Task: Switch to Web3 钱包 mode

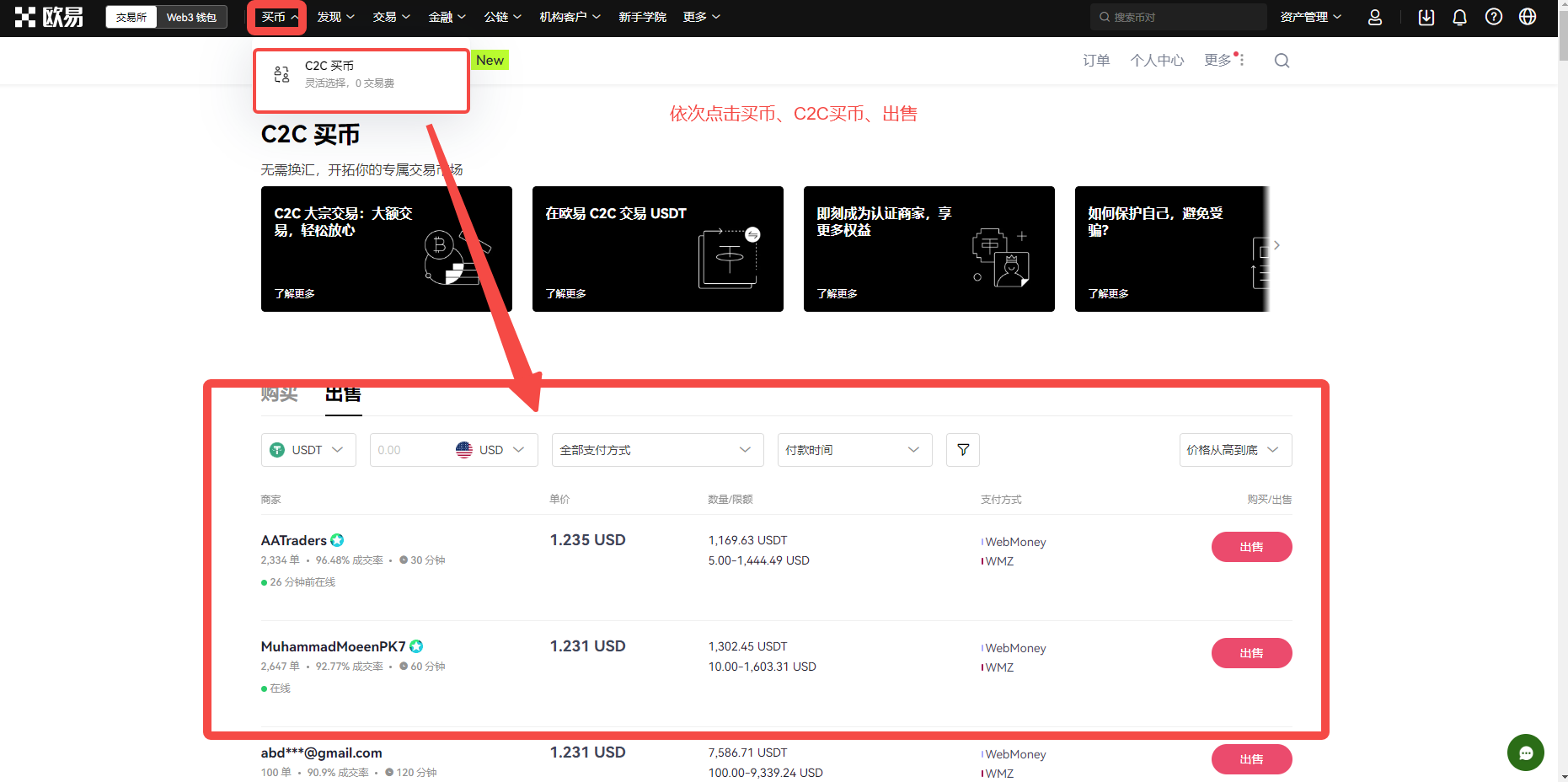Action: click(x=191, y=17)
